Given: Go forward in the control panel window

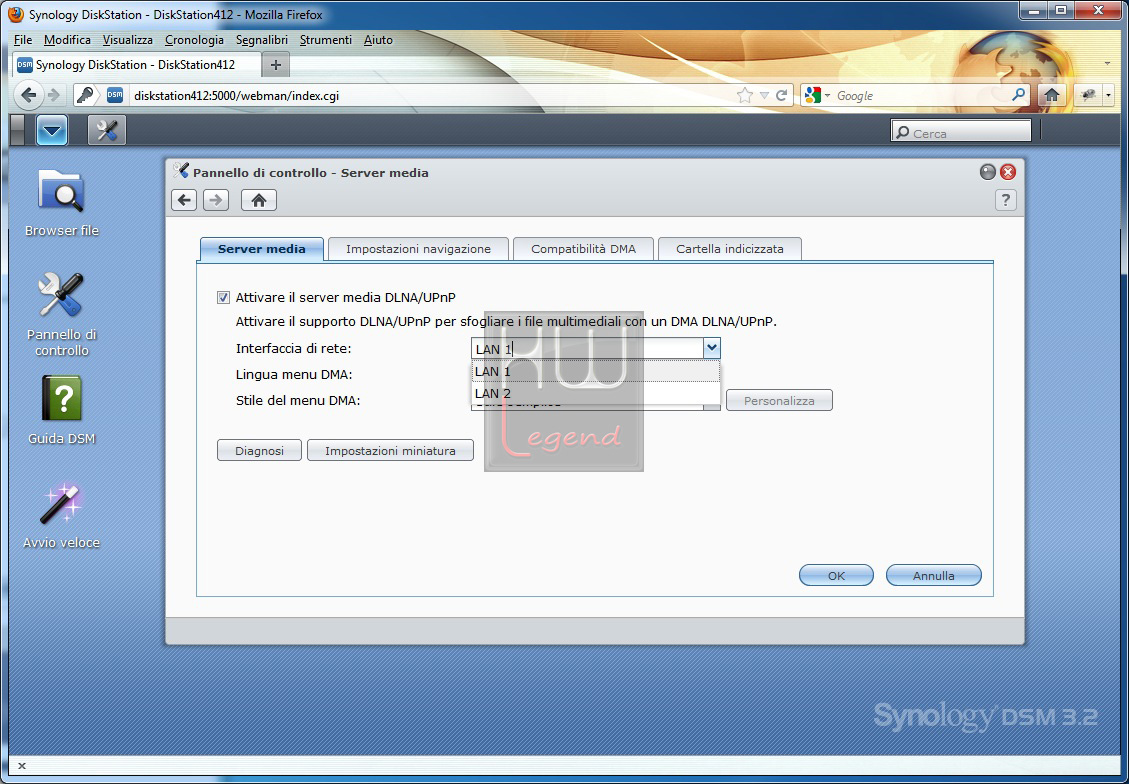Looking at the screenshot, I should [216, 200].
